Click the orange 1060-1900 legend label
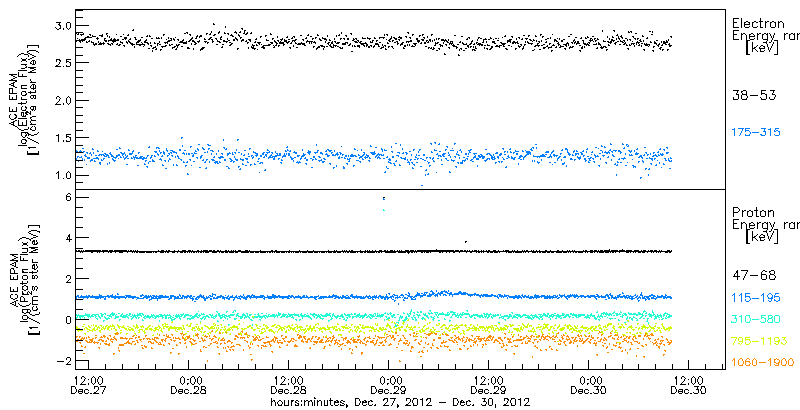The width and height of the screenshot is (800, 410). (x=763, y=363)
